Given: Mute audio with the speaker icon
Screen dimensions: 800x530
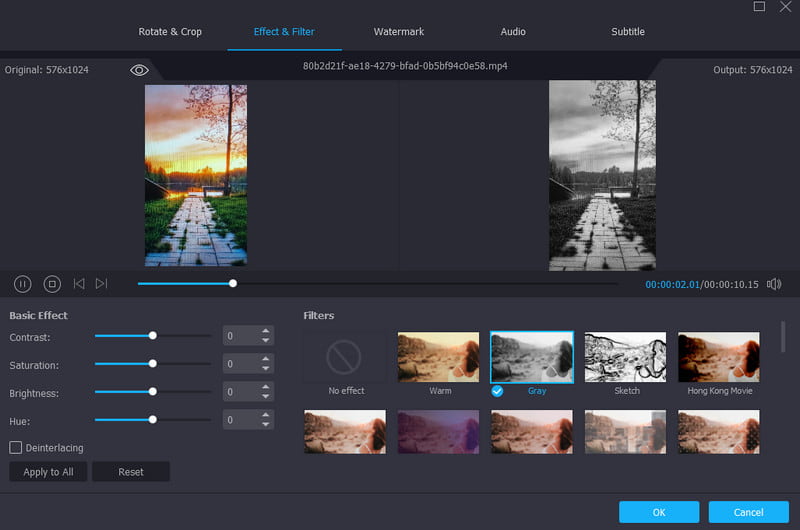Looking at the screenshot, I should click(773, 284).
